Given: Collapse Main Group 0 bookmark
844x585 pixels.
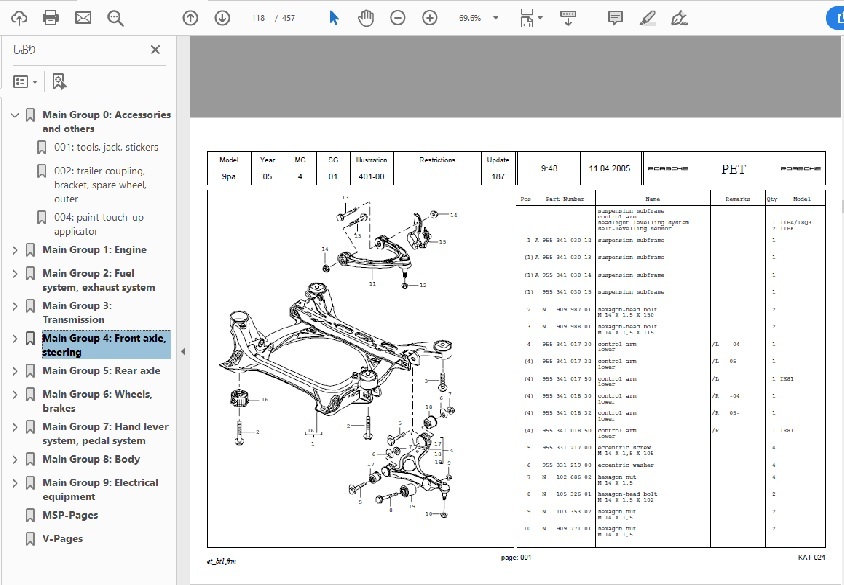Looking at the screenshot, I should point(15,115).
